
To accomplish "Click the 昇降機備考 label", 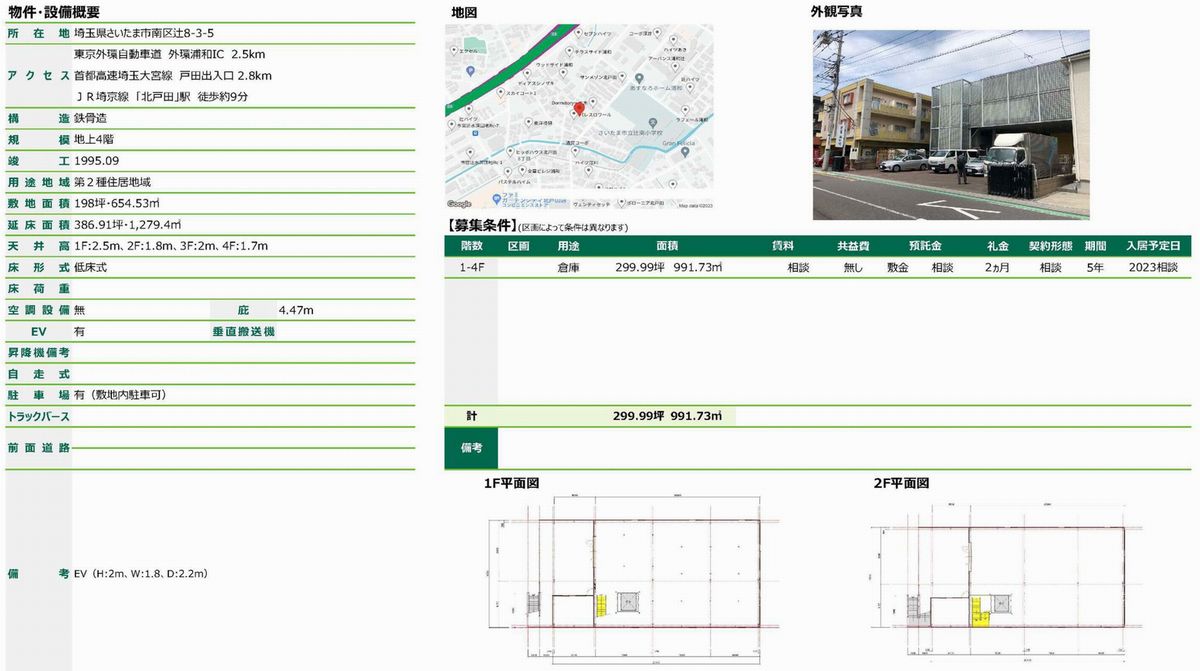I will pos(38,353).
